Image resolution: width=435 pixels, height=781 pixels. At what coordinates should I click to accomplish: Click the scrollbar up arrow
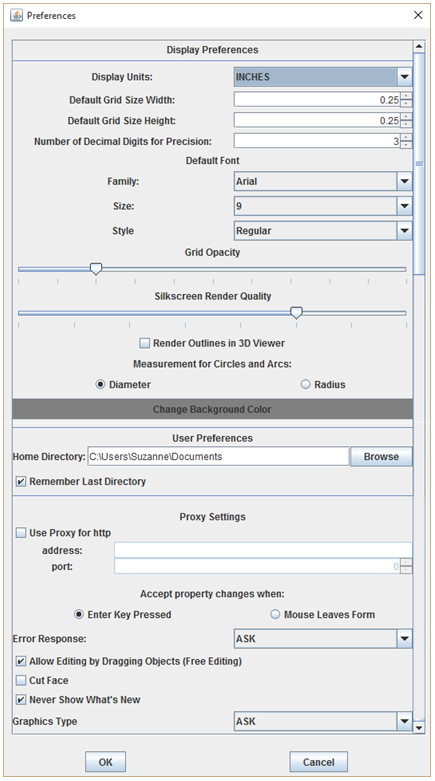click(419, 47)
